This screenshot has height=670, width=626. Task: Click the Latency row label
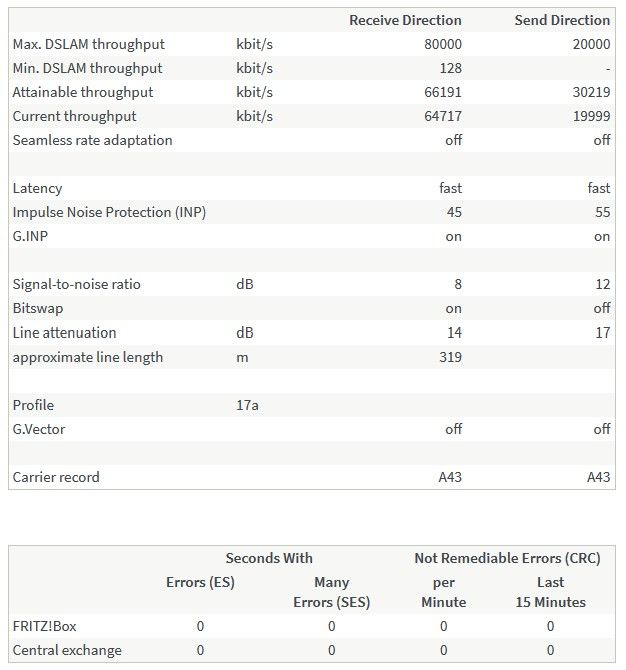[37, 188]
